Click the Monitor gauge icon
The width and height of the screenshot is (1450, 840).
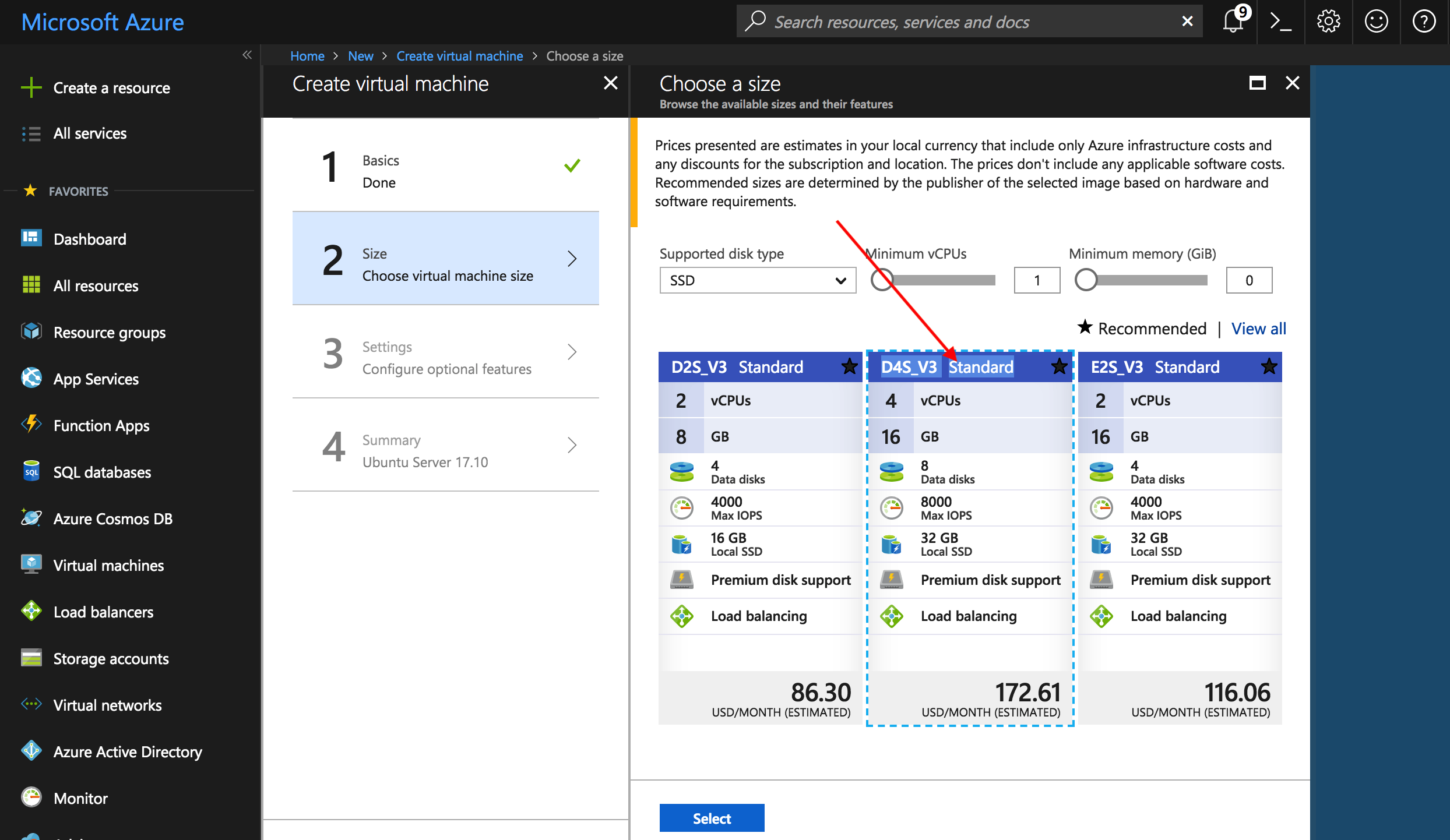click(x=31, y=797)
